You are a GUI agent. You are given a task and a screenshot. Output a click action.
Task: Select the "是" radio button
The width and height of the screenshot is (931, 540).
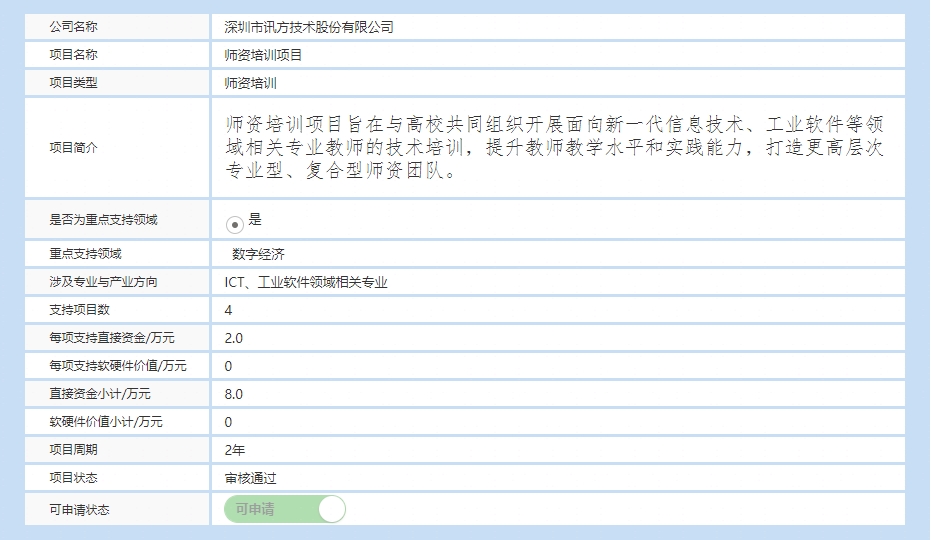pyautogui.click(x=235, y=224)
